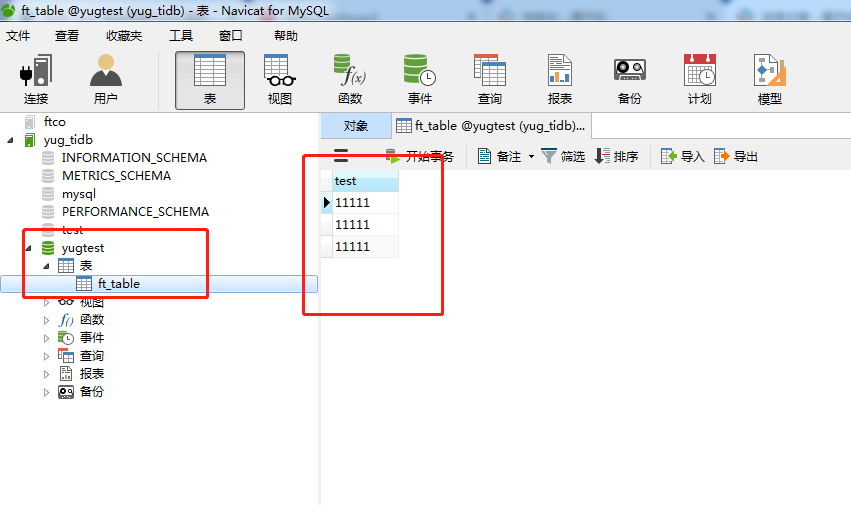
Task: Open the 用户 (User) toolbar icon
Action: click(106, 80)
